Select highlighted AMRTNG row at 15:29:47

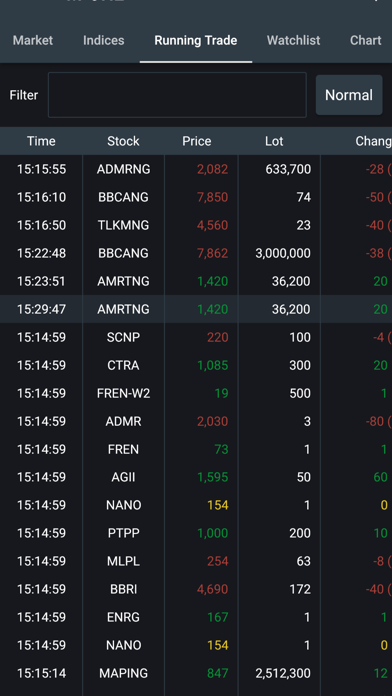[x=196, y=309]
